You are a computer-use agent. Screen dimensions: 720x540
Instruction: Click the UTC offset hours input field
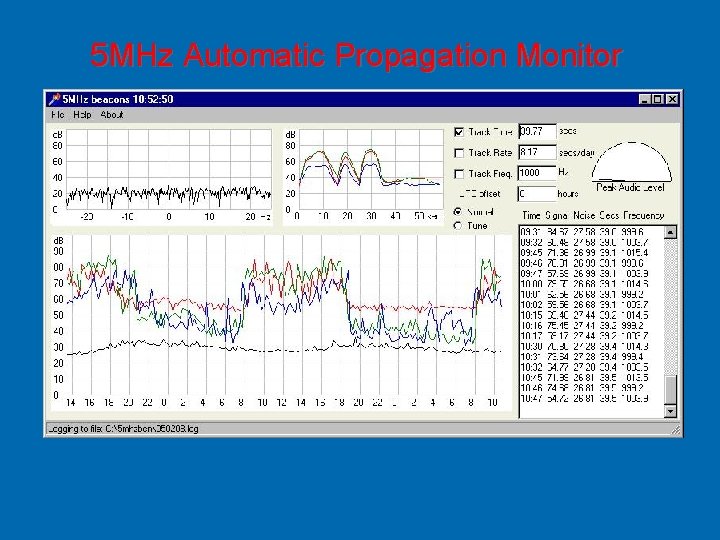coord(537,194)
